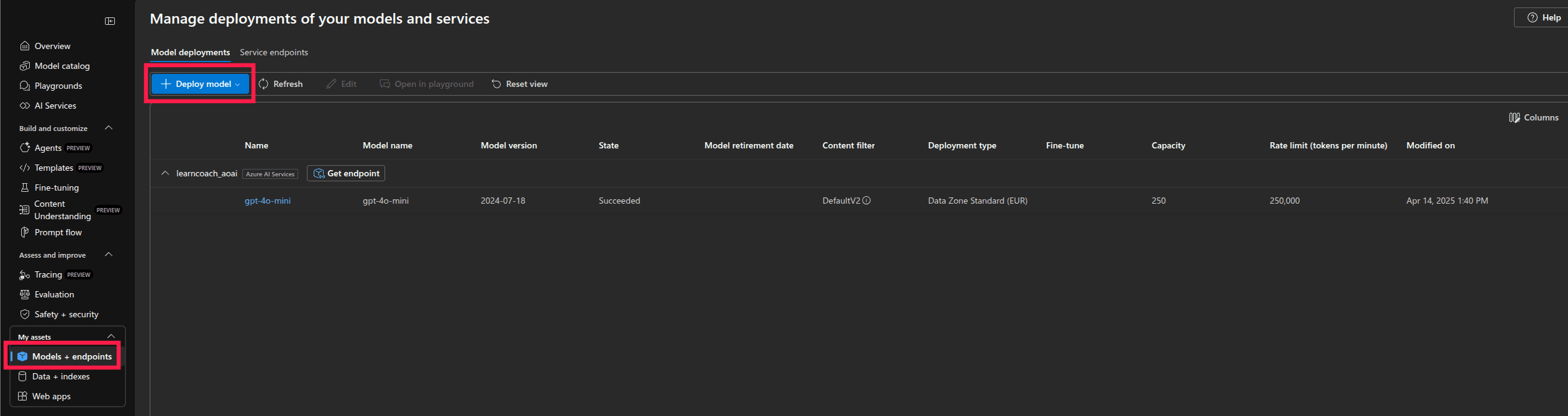Switch to Model deployments tab

190,52
